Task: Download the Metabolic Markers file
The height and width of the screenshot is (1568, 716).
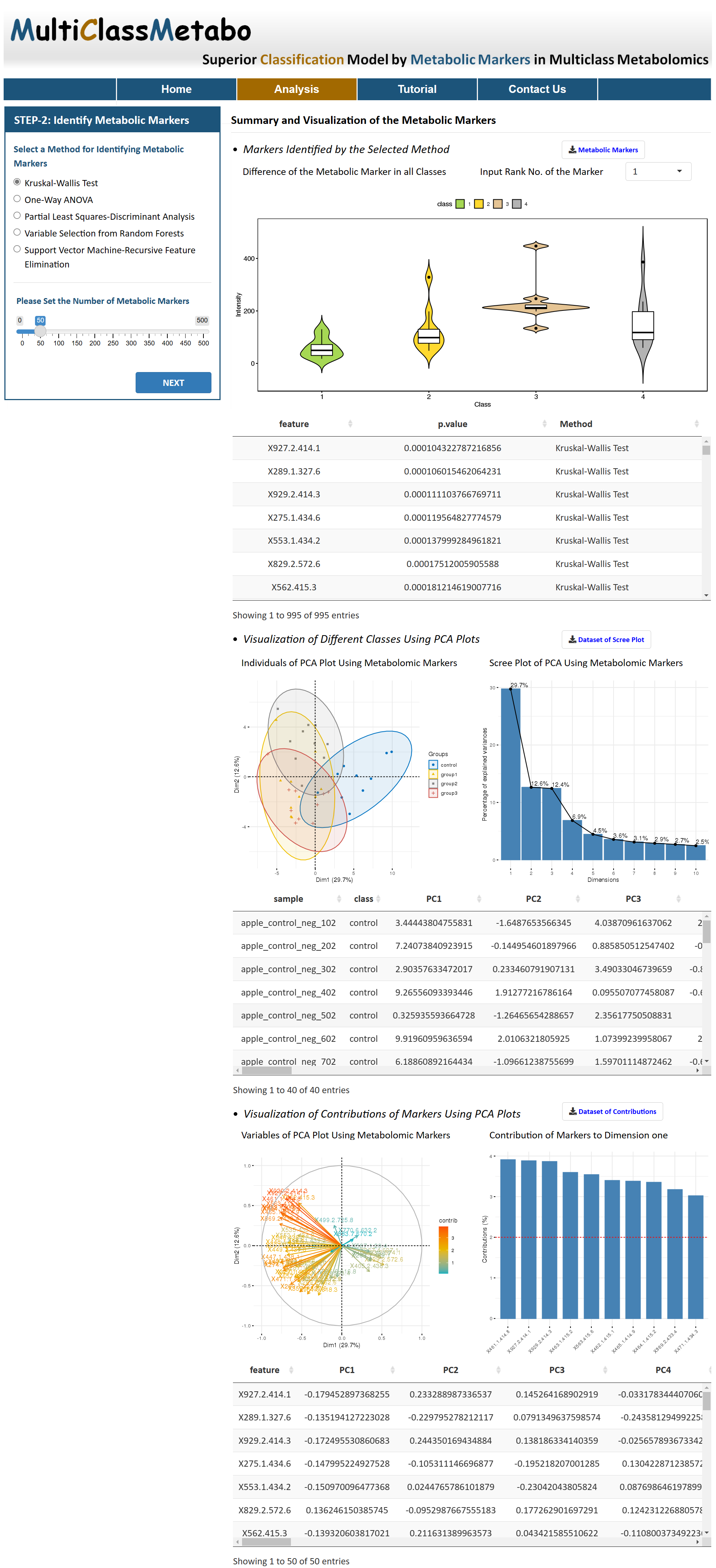Action: 603,150
